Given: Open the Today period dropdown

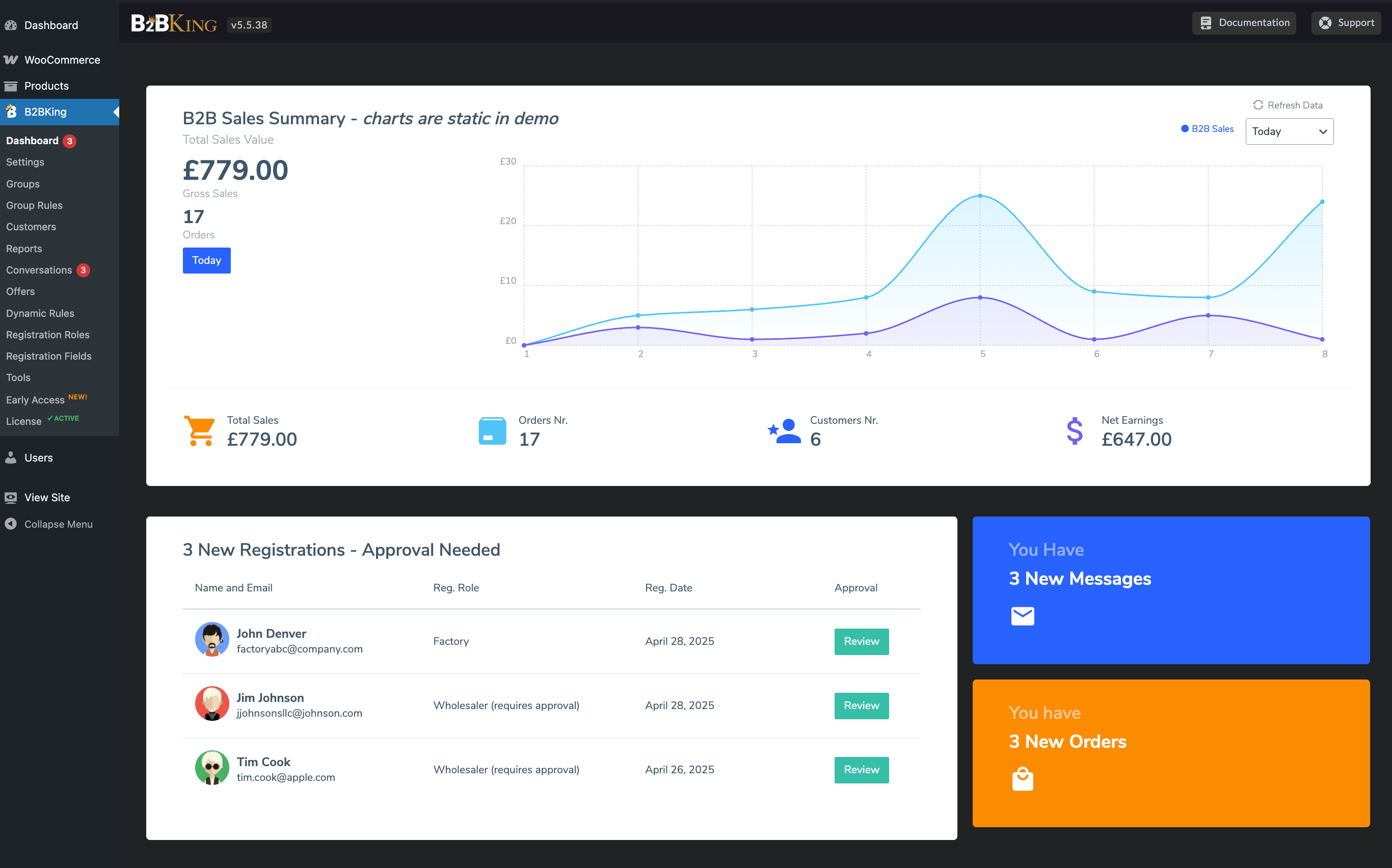Looking at the screenshot, I should 1289,131.
